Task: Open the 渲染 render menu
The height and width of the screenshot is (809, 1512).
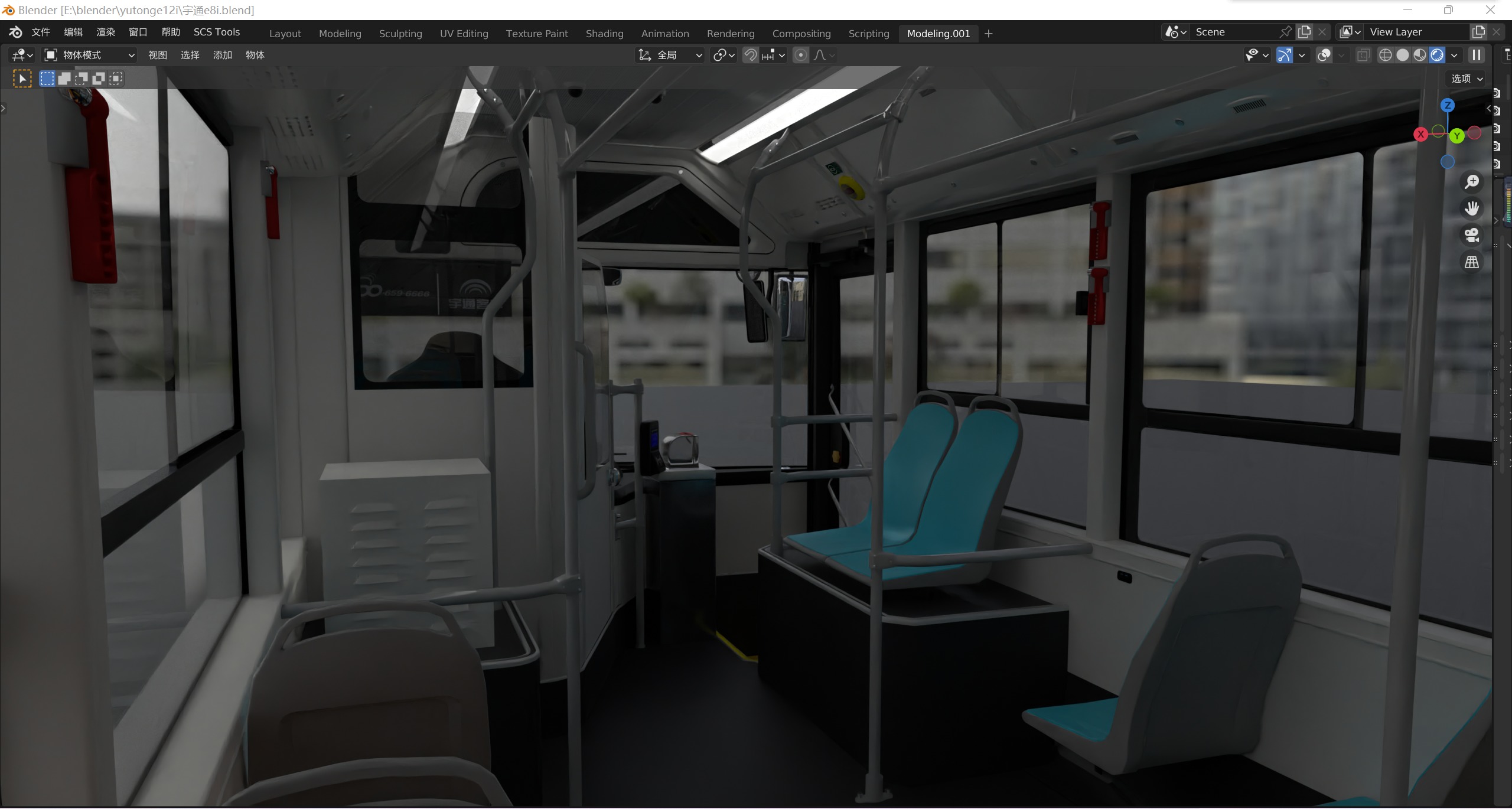Action: (106, 32)
